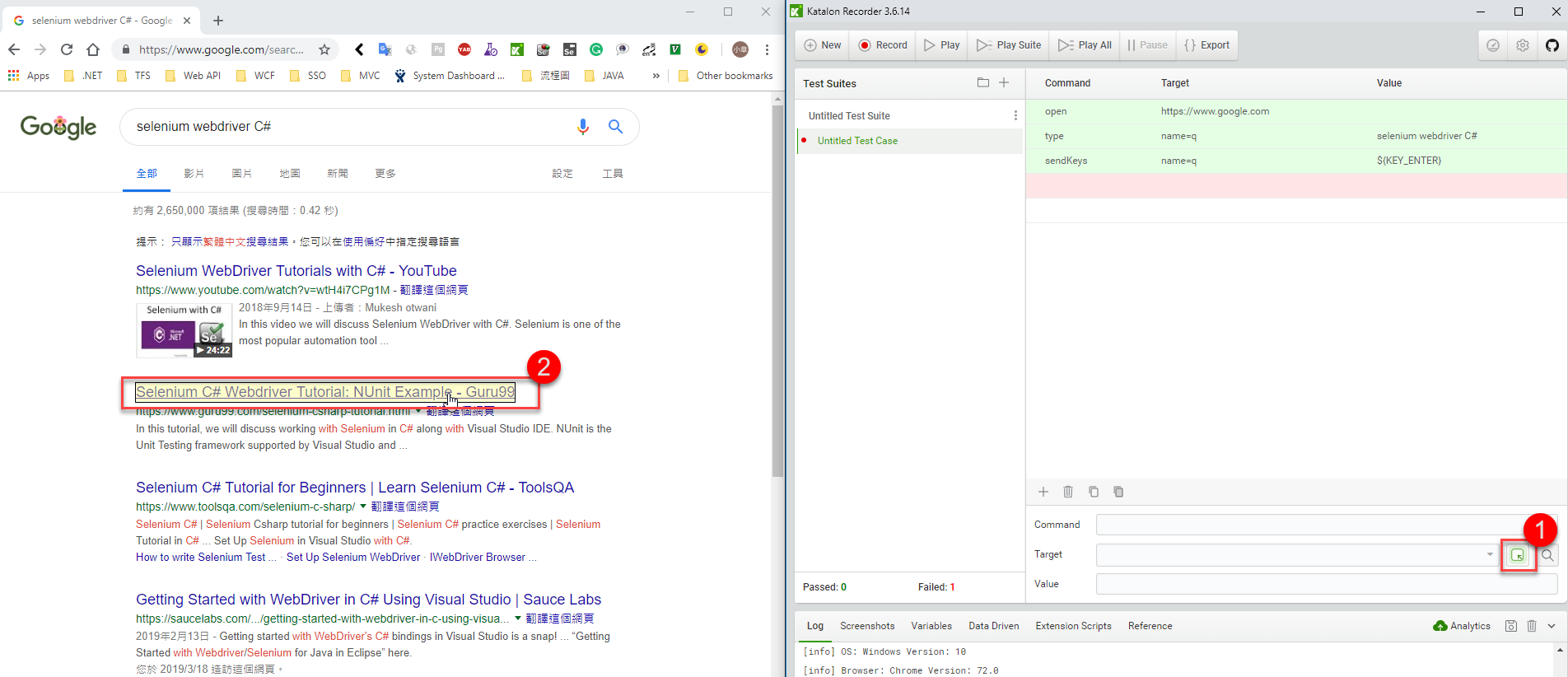Open the Reference tab
The image size is (1568, 677).
pos(1150,626)
